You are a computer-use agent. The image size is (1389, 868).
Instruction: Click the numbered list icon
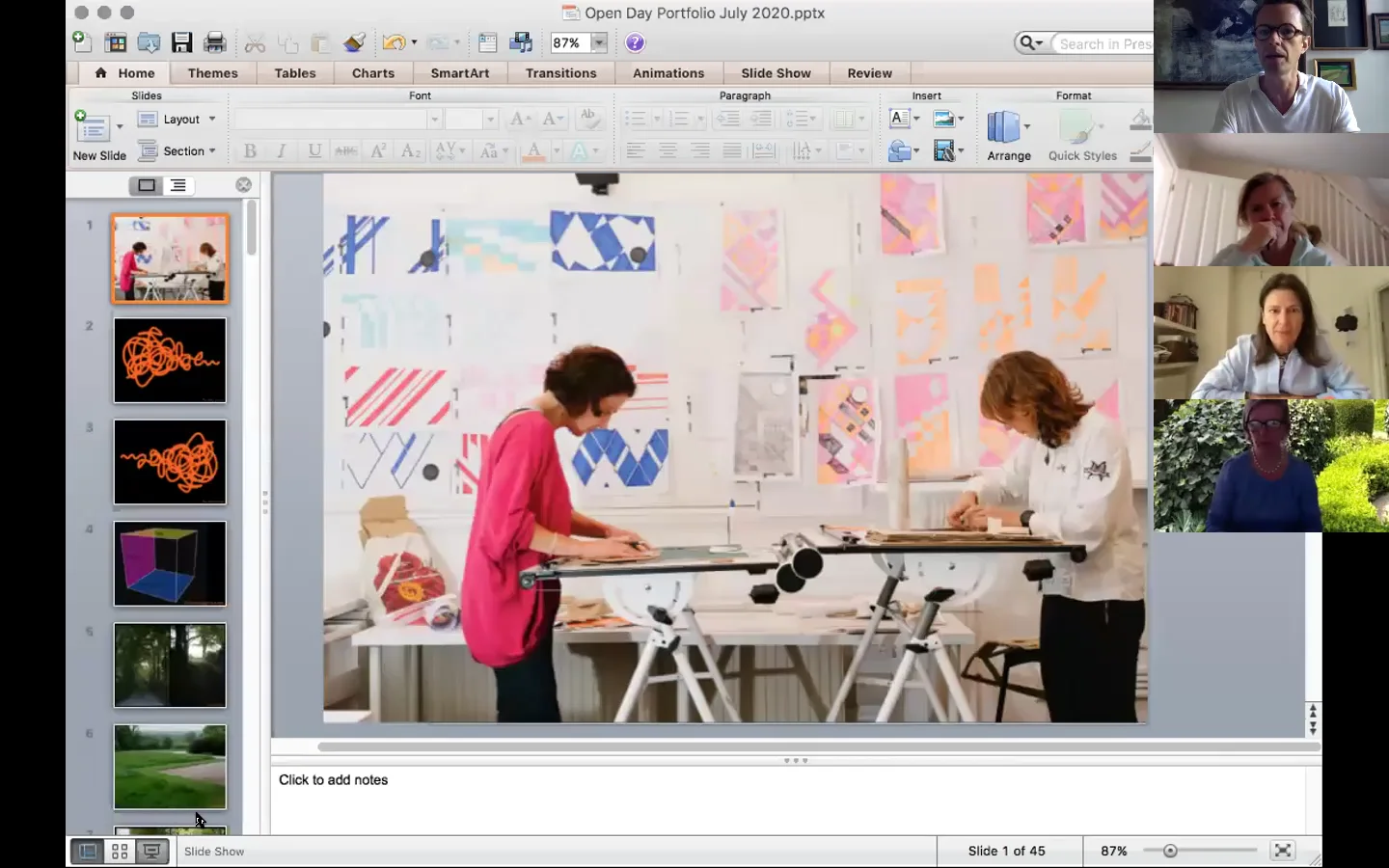tap(679, 119)
